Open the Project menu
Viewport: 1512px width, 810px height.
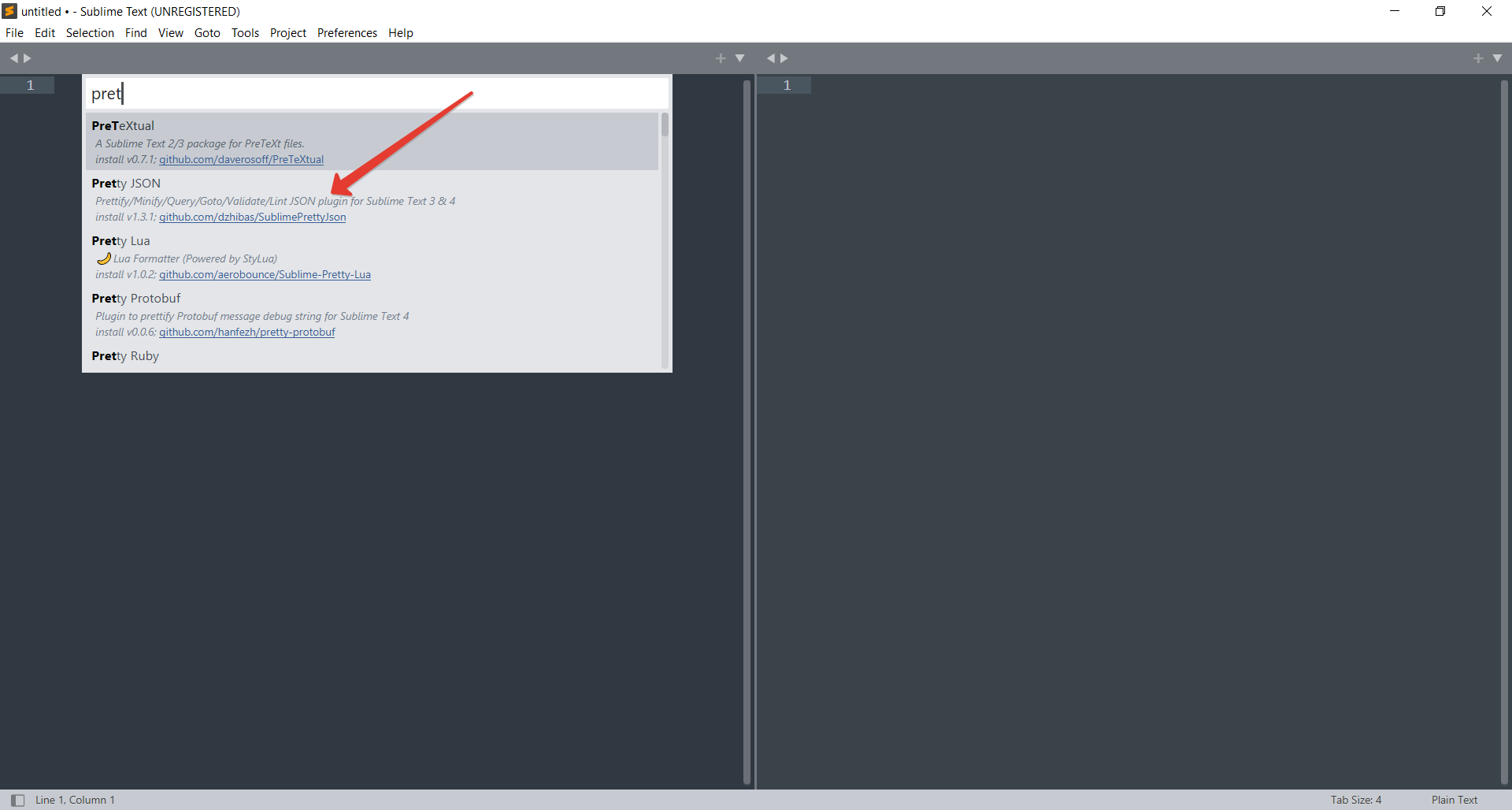288,33
